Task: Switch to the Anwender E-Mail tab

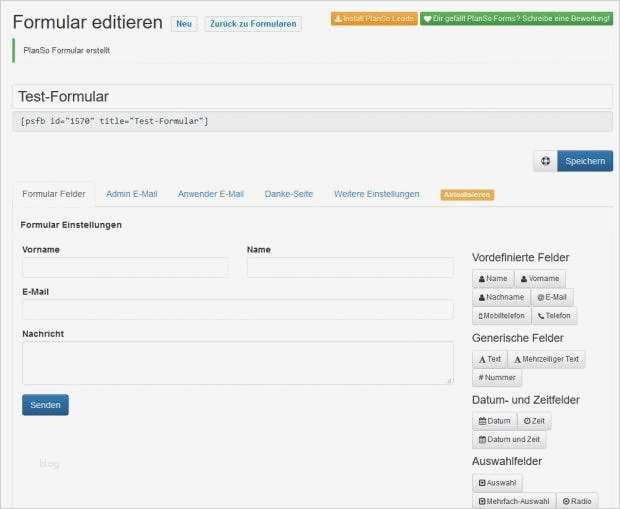Action: tap(211, 194)
